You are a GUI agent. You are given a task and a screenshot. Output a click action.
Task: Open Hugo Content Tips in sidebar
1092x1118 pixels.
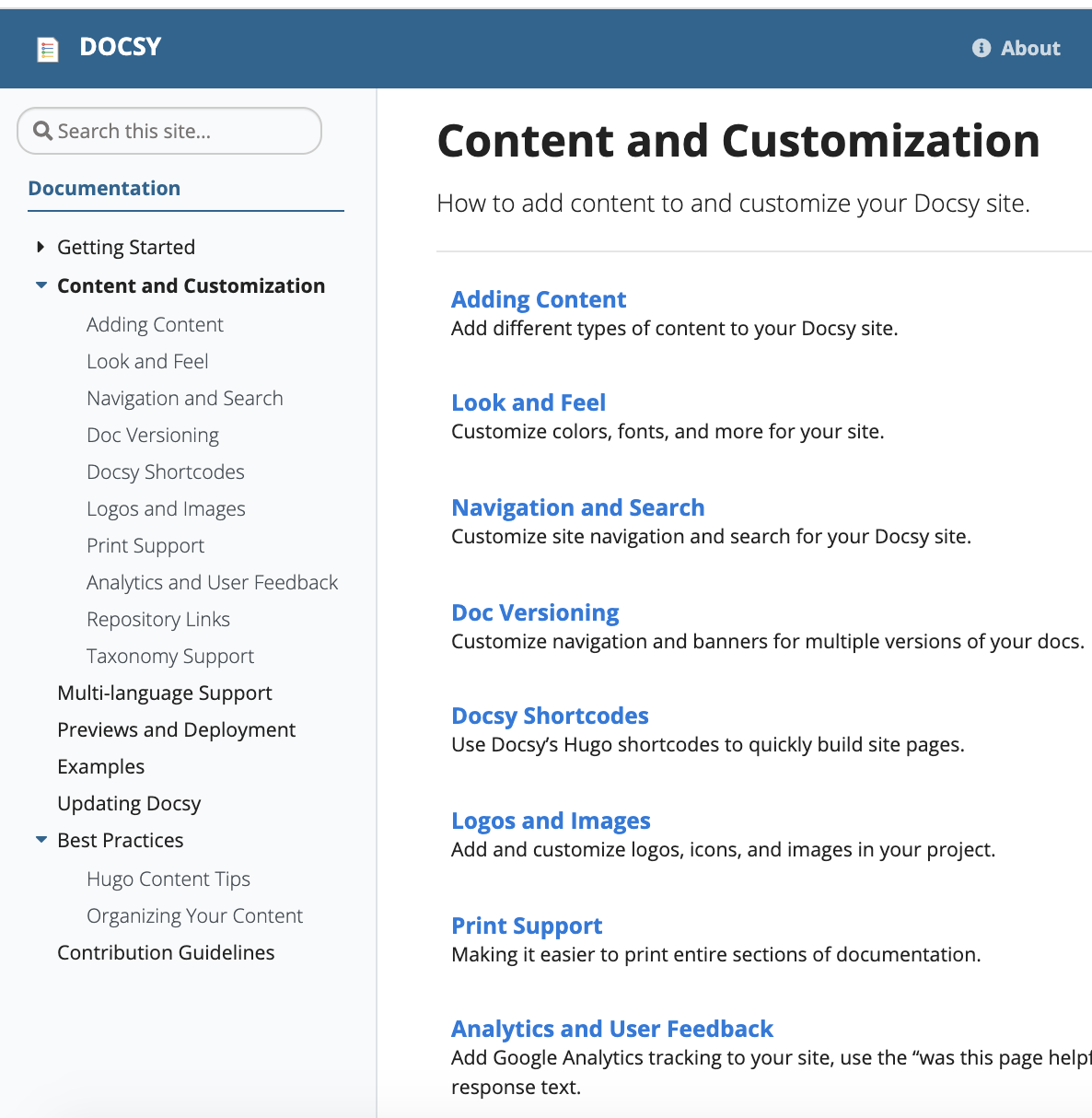click(168, 879)
